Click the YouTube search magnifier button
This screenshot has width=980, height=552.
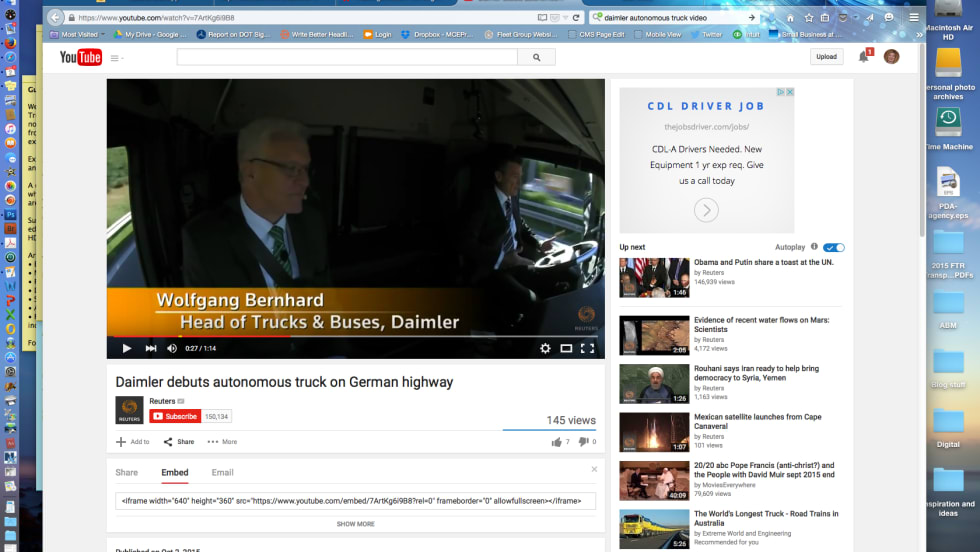tap(537, 58)
